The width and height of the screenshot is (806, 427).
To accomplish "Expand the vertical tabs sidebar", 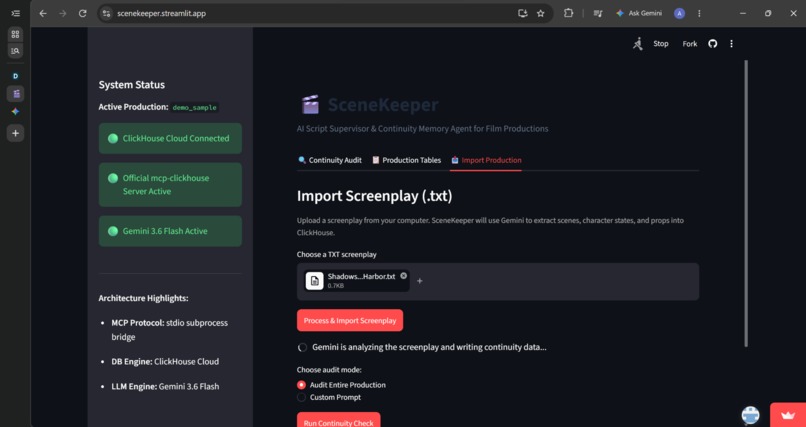I will [15, 13].
